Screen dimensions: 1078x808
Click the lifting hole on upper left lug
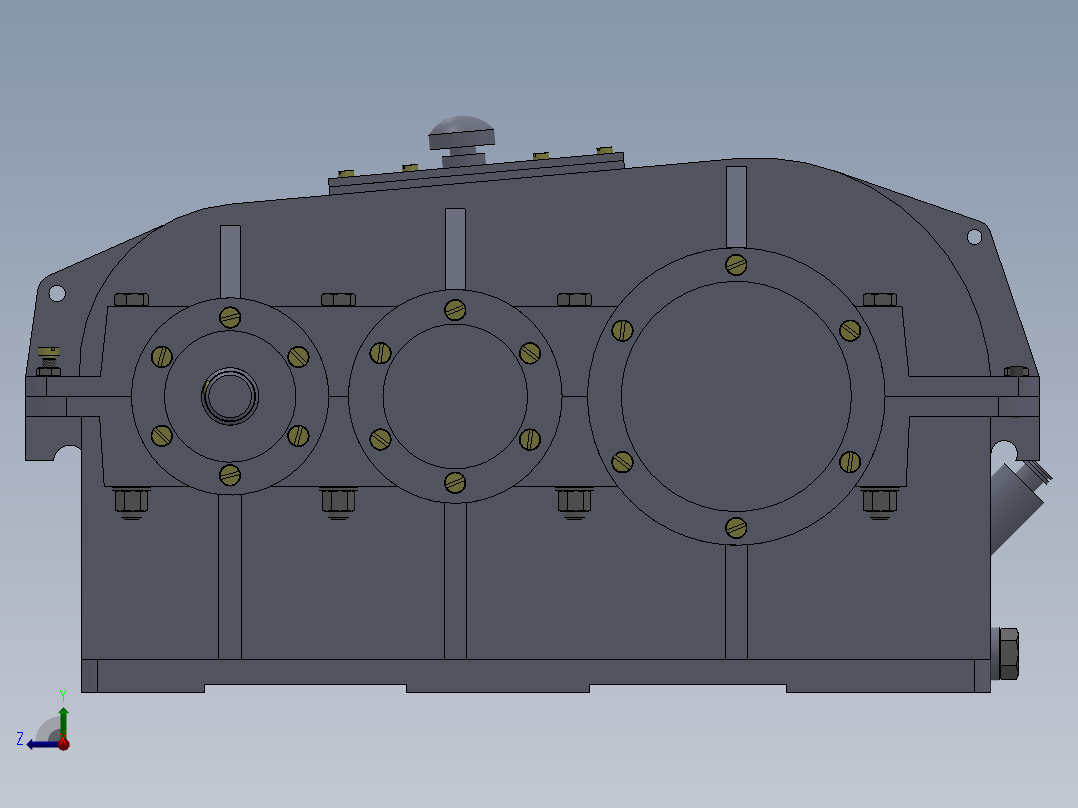pyautogui.click(x=57, y=294)
